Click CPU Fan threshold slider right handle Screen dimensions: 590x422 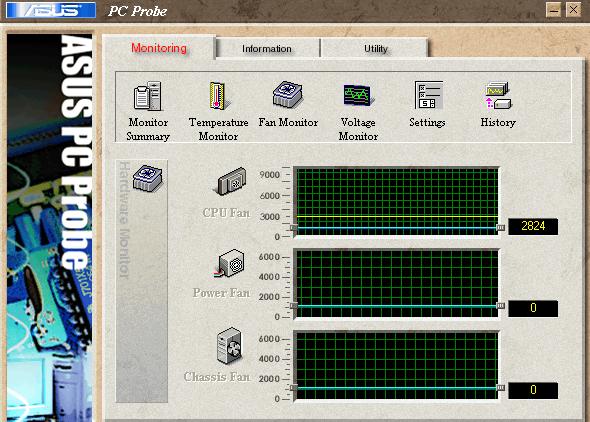500,228
